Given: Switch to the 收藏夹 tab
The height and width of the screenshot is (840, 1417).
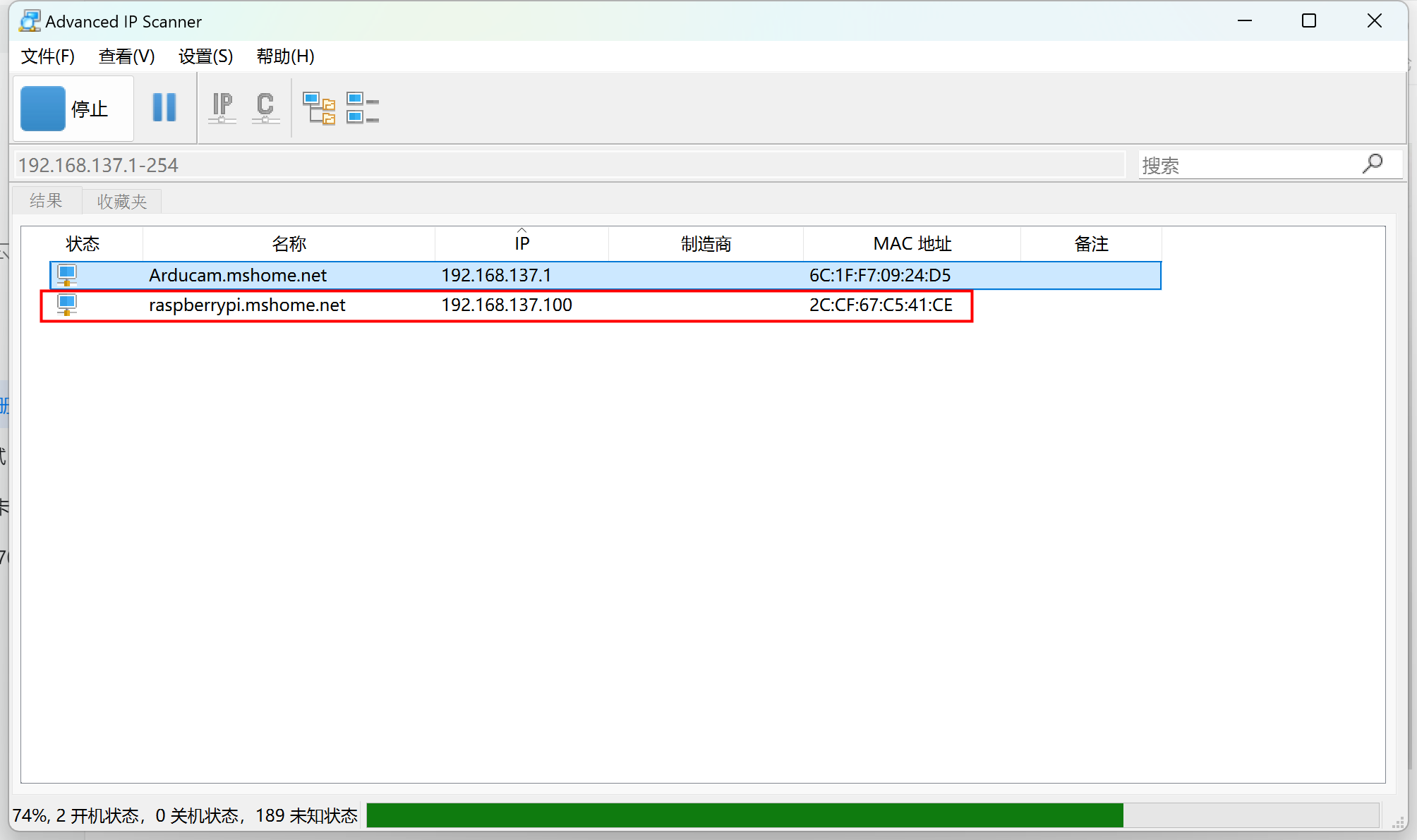Looking at the screenshot, I should tap(121, 202).
